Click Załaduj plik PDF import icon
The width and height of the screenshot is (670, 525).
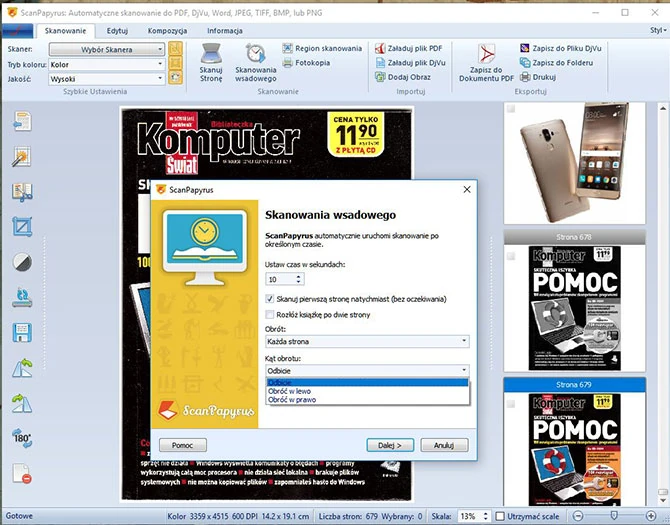pyautogui.click(x=380, y=48)
